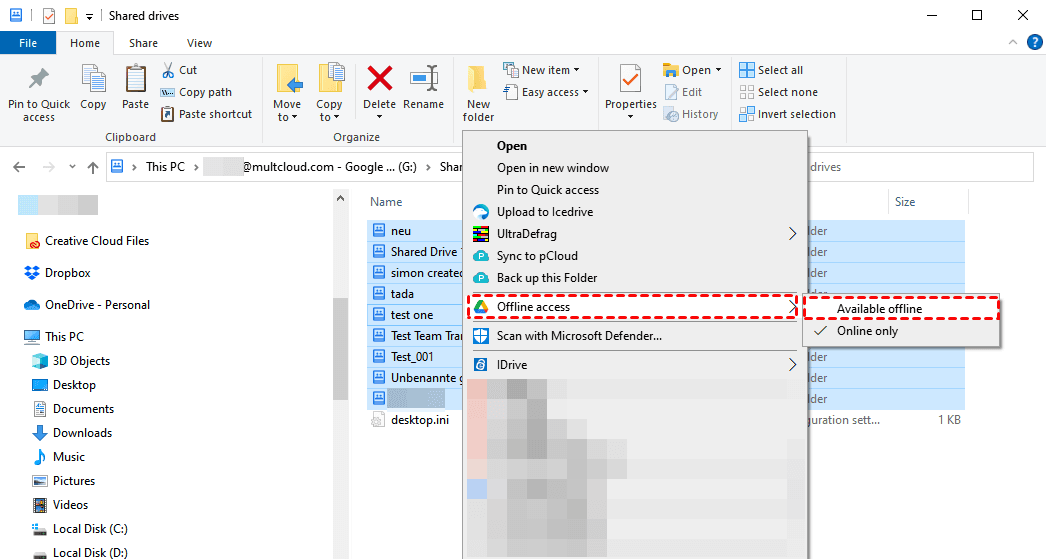
Task: Open Music in the navigation pane
Action: point(59,457)
